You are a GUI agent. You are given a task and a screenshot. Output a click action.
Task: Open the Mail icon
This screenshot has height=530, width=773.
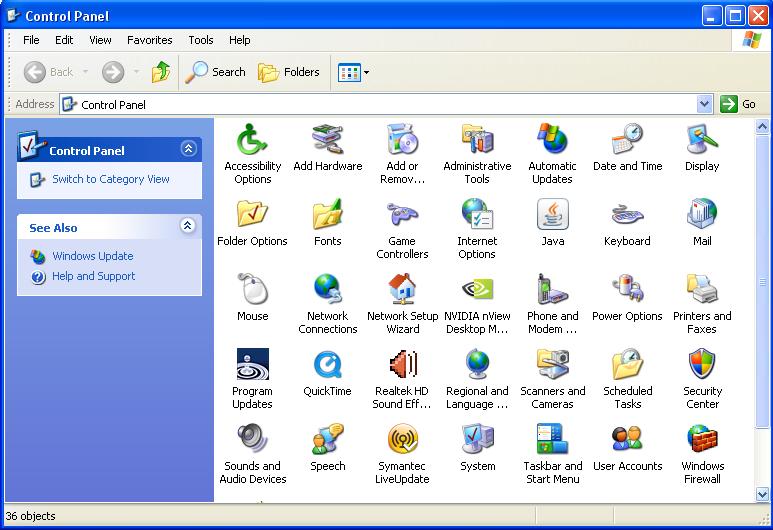click(x=702, y=214)
